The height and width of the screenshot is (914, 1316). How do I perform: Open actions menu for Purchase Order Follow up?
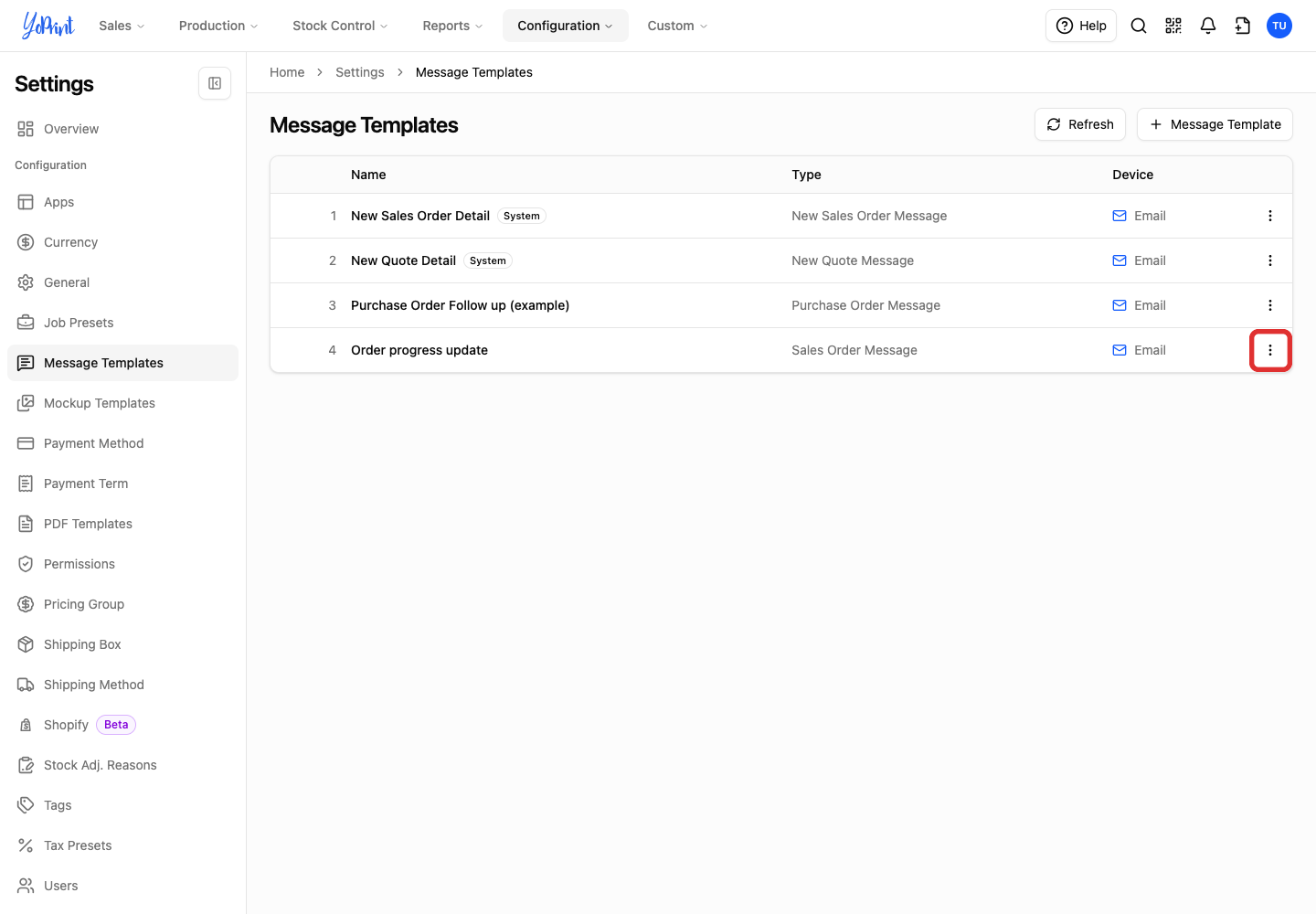tap(1270, 305)
